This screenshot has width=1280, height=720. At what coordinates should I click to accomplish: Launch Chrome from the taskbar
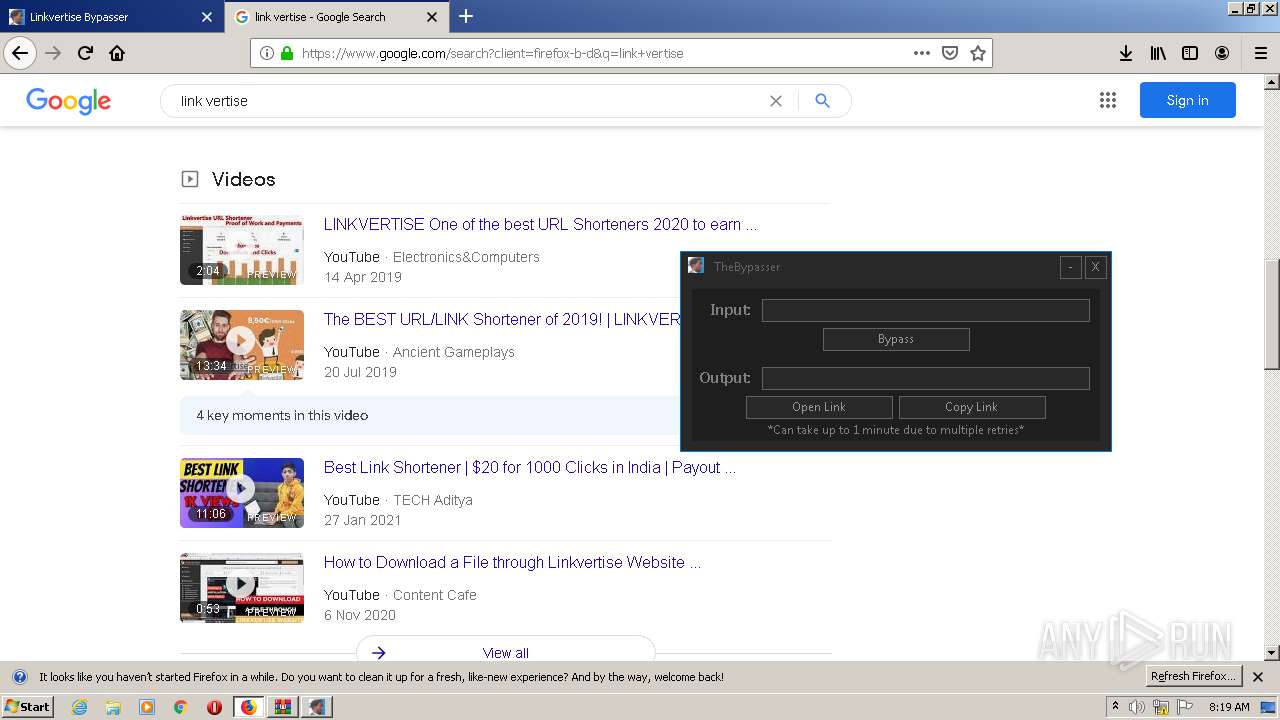pos(180,707)
